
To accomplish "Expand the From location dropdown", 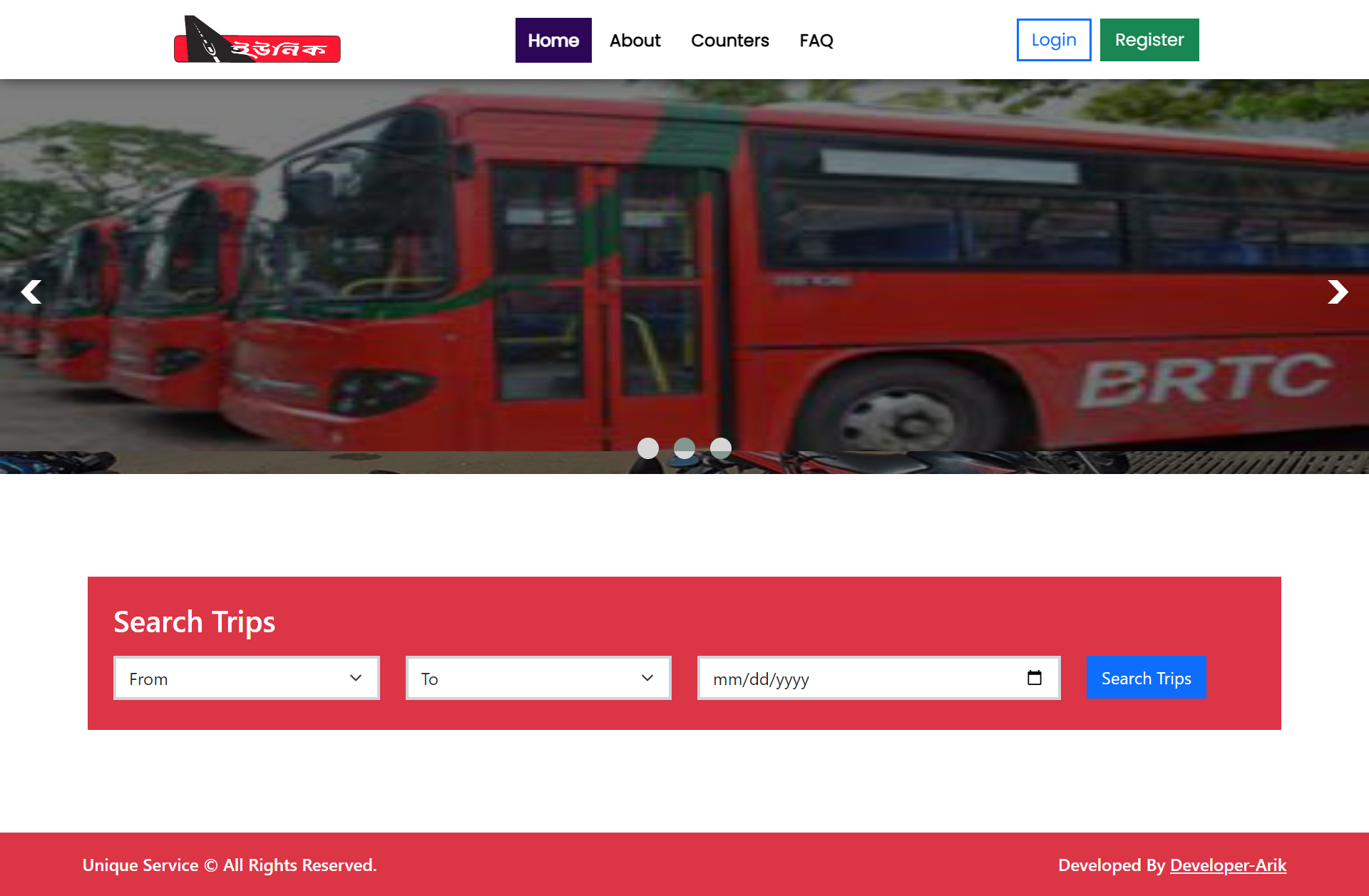I will coord(247,678).
